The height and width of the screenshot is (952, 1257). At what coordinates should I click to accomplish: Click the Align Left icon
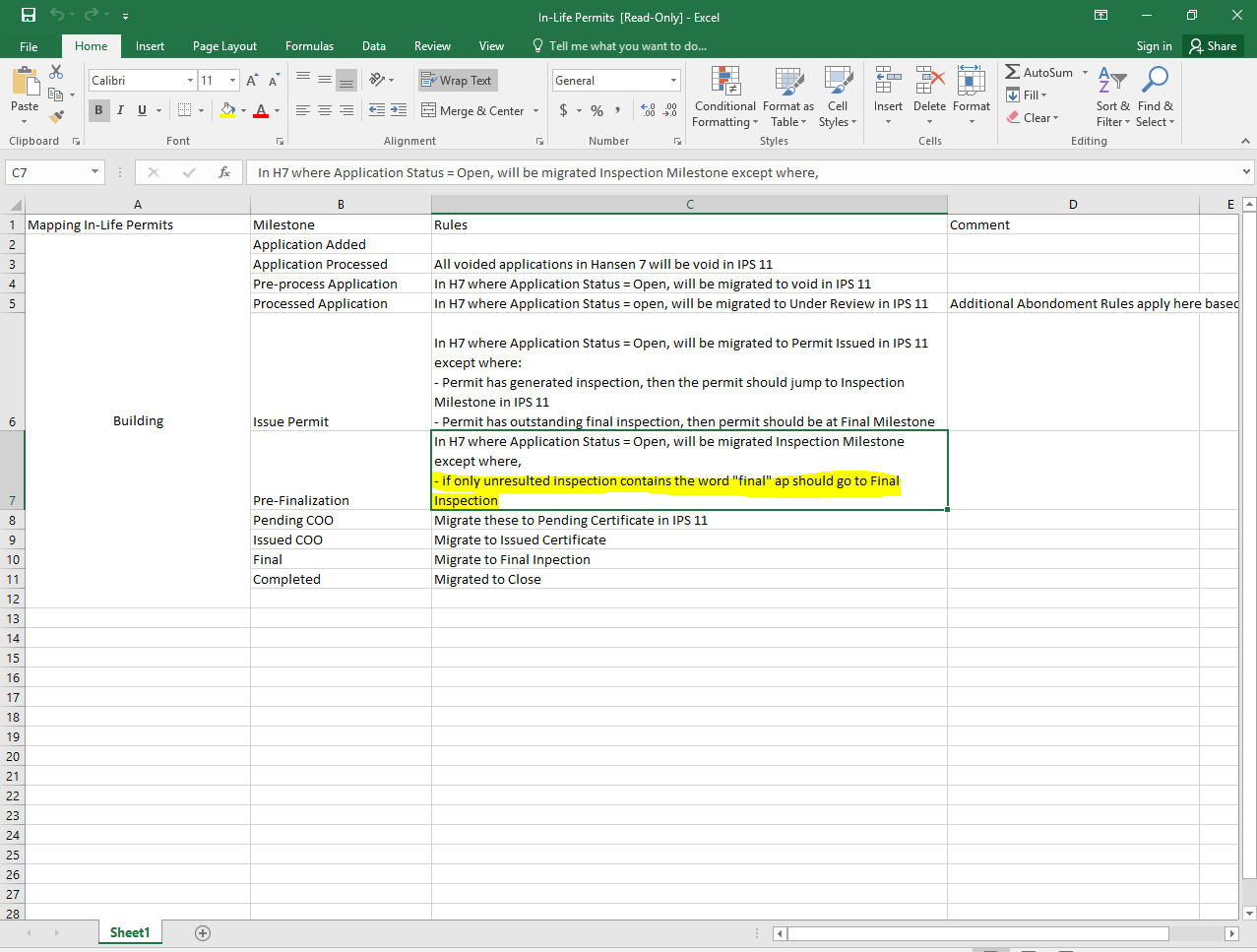click(x=303, y=110)
